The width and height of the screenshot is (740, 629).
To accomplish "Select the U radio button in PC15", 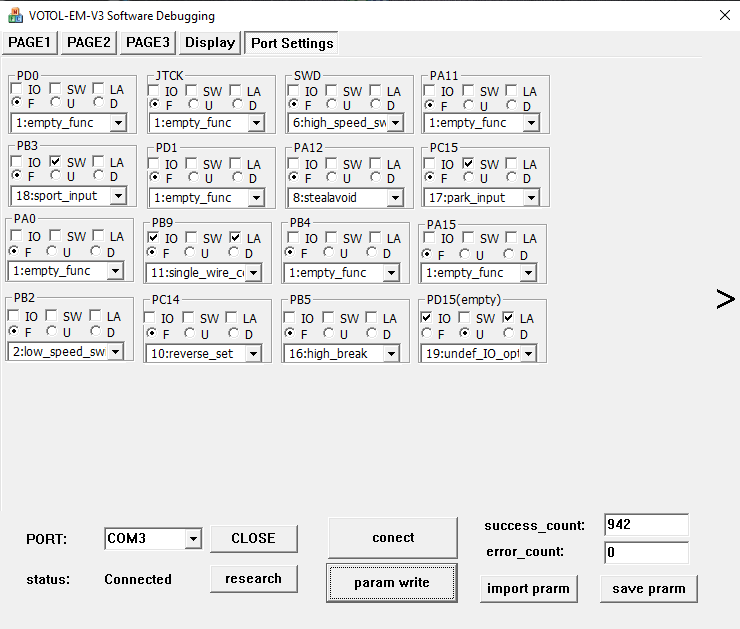I will point(467,178).
